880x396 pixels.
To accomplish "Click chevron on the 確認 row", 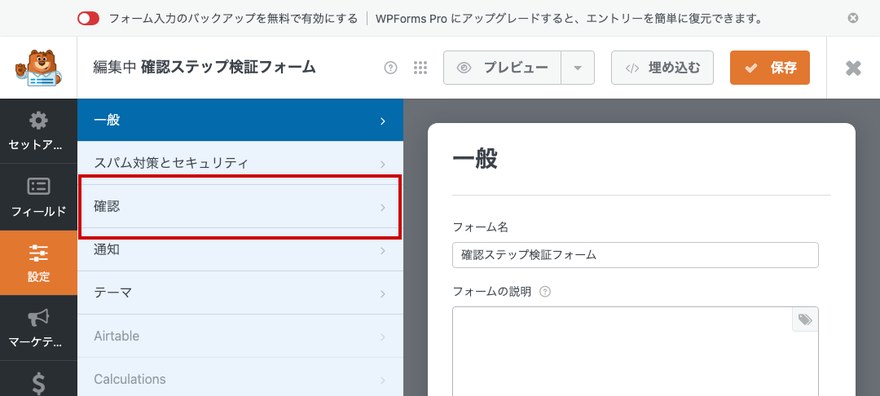I will 383,208.
